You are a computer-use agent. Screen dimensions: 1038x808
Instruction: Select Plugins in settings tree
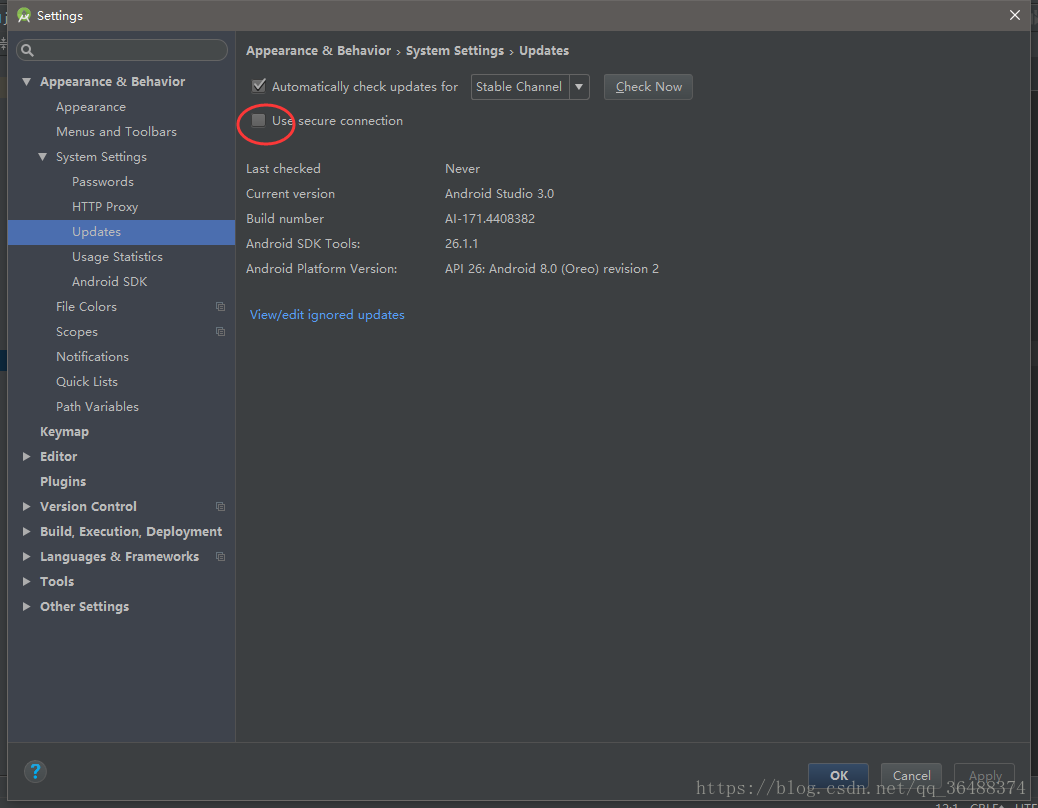[x=63, y=482]
